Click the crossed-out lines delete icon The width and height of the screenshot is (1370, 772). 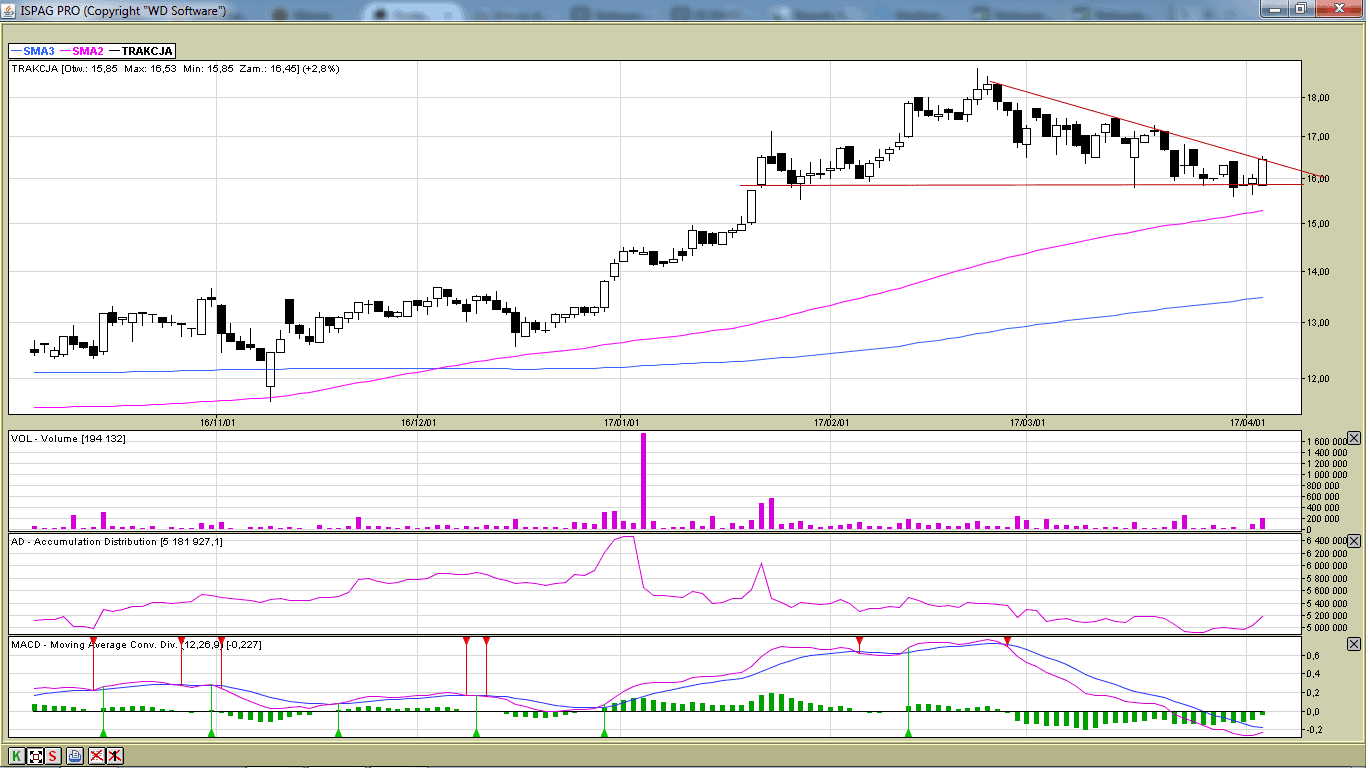tap(97, 756)
